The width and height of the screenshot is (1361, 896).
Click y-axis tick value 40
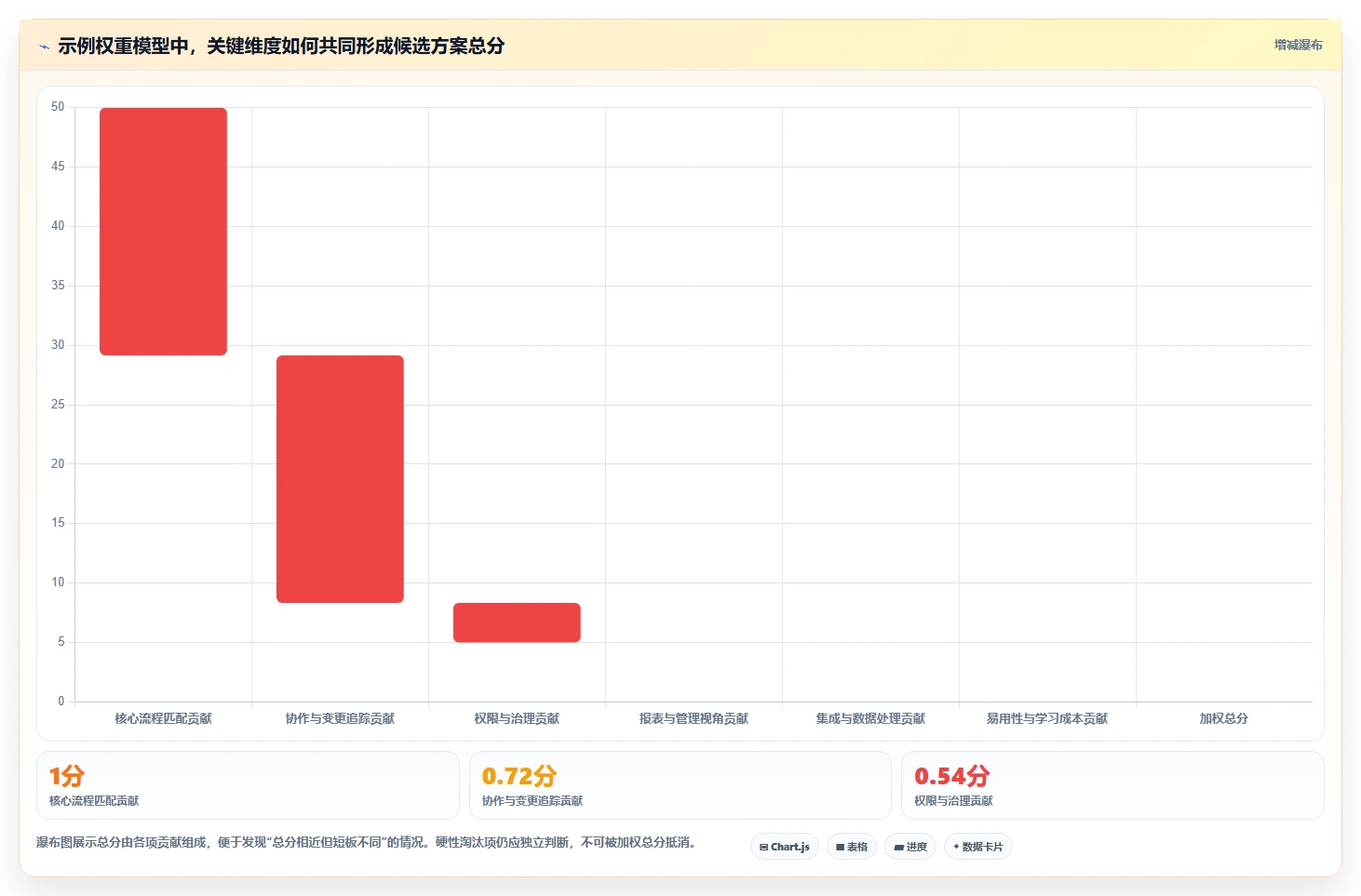click(58, 226)
